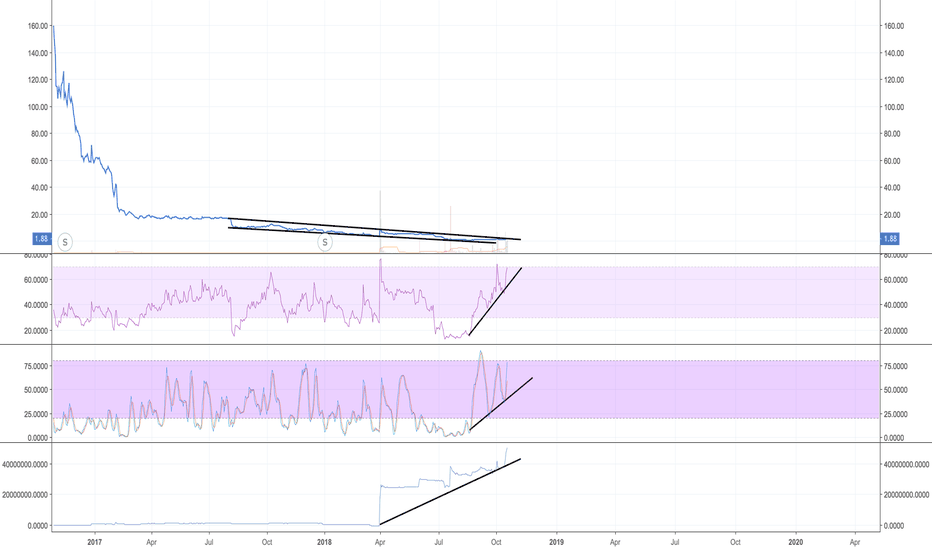The image size is (932, 550).
Task: Click the 2020 label on time axis
Action: 795,542
